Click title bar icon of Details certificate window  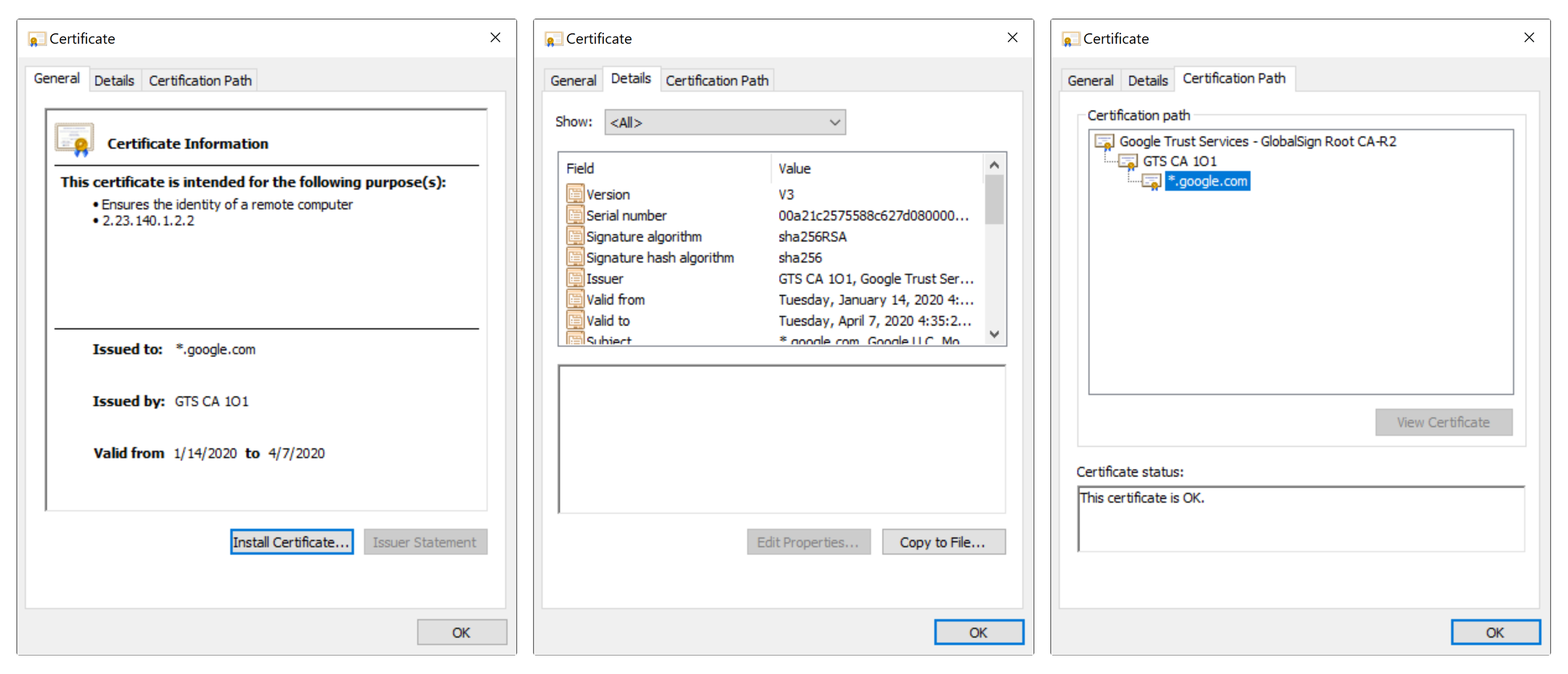point(553,39)
